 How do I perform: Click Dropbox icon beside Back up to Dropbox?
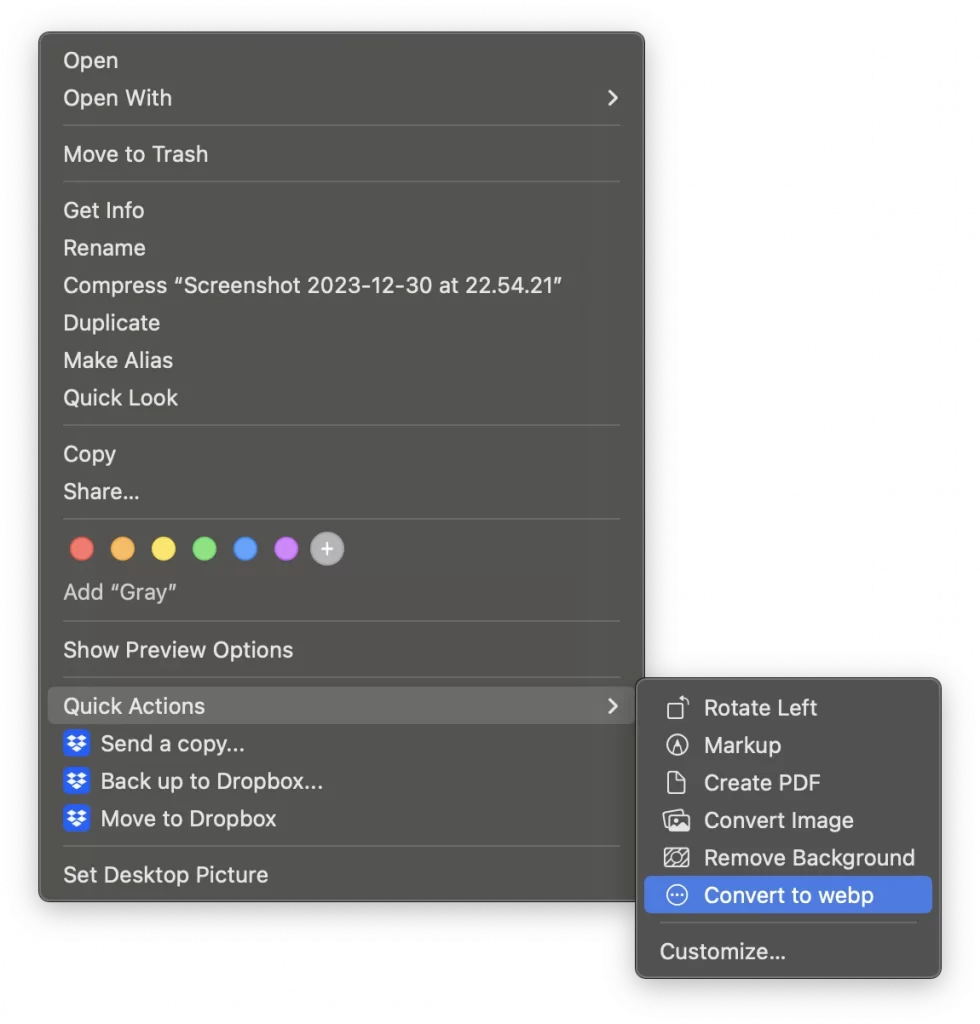coord(77,781)
